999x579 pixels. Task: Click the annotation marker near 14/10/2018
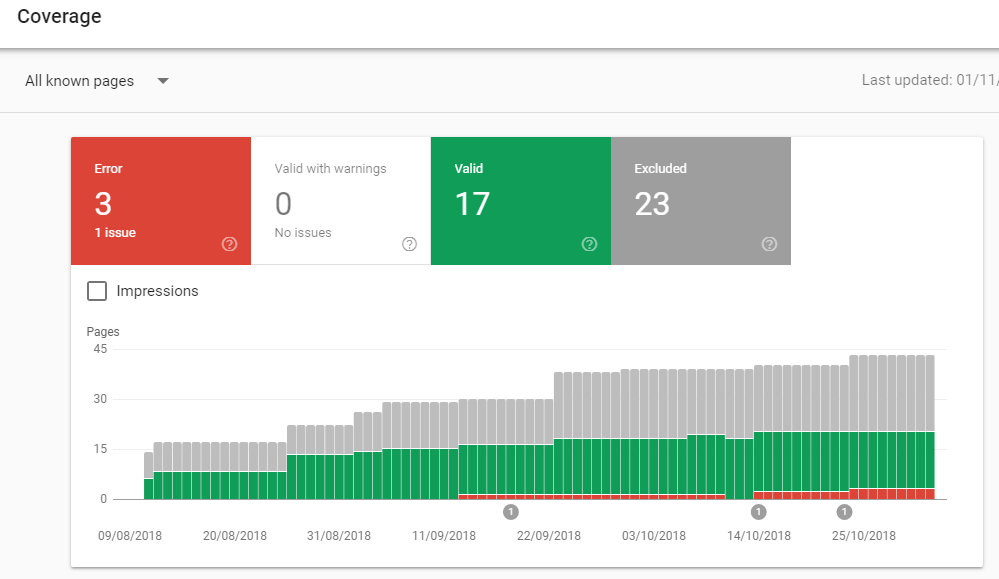point(758,511)
